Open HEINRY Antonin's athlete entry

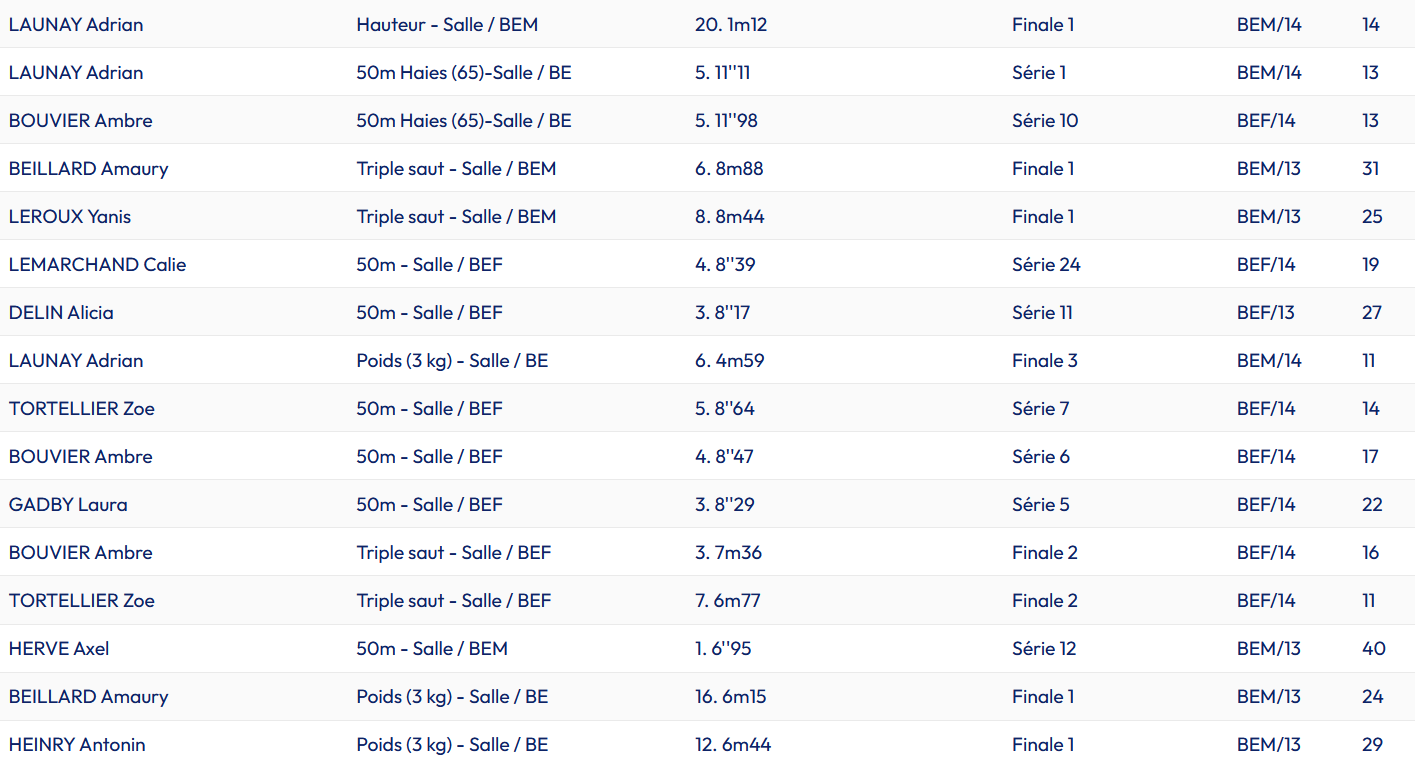tap(77, 745)
